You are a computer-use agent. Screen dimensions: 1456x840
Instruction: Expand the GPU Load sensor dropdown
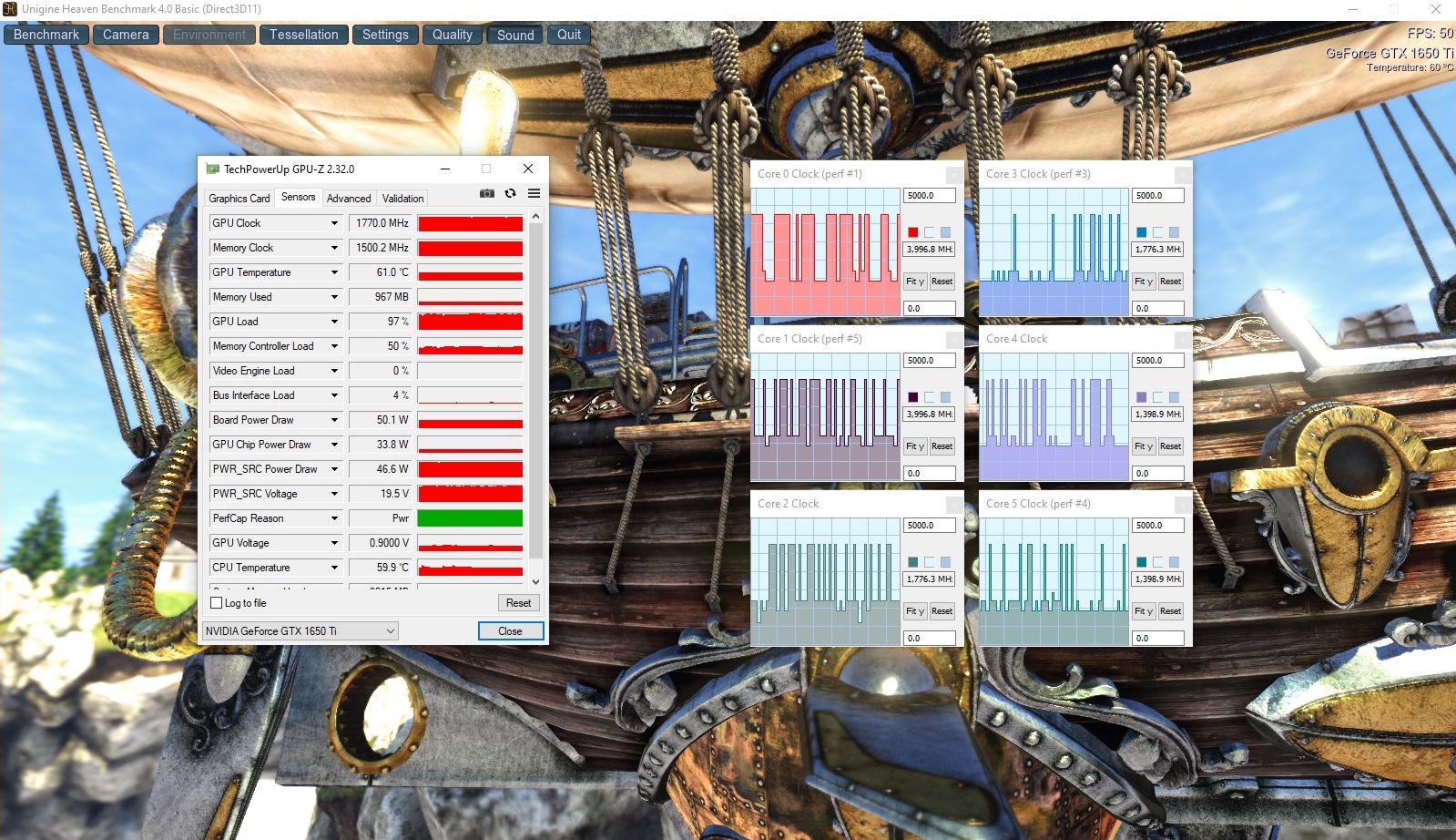click(334, 322)
